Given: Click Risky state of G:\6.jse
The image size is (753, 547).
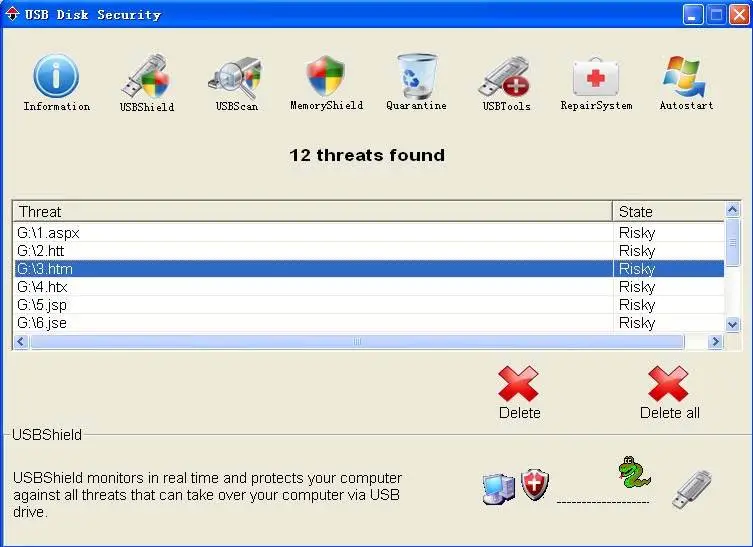Looking at the screenshot, I should coord(637,323).
